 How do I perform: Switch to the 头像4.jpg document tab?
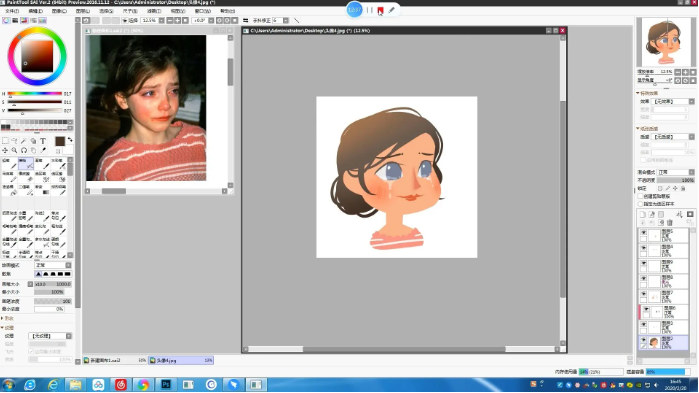(181, 360)
